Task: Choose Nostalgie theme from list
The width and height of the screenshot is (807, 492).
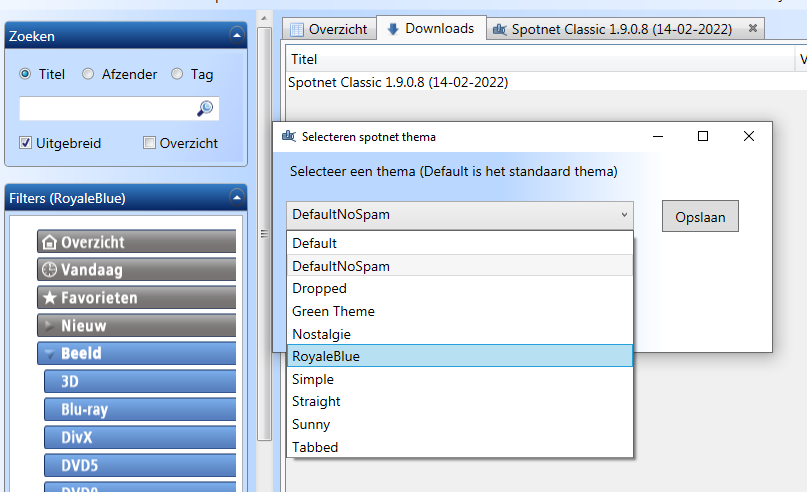Action: point(460,334)
